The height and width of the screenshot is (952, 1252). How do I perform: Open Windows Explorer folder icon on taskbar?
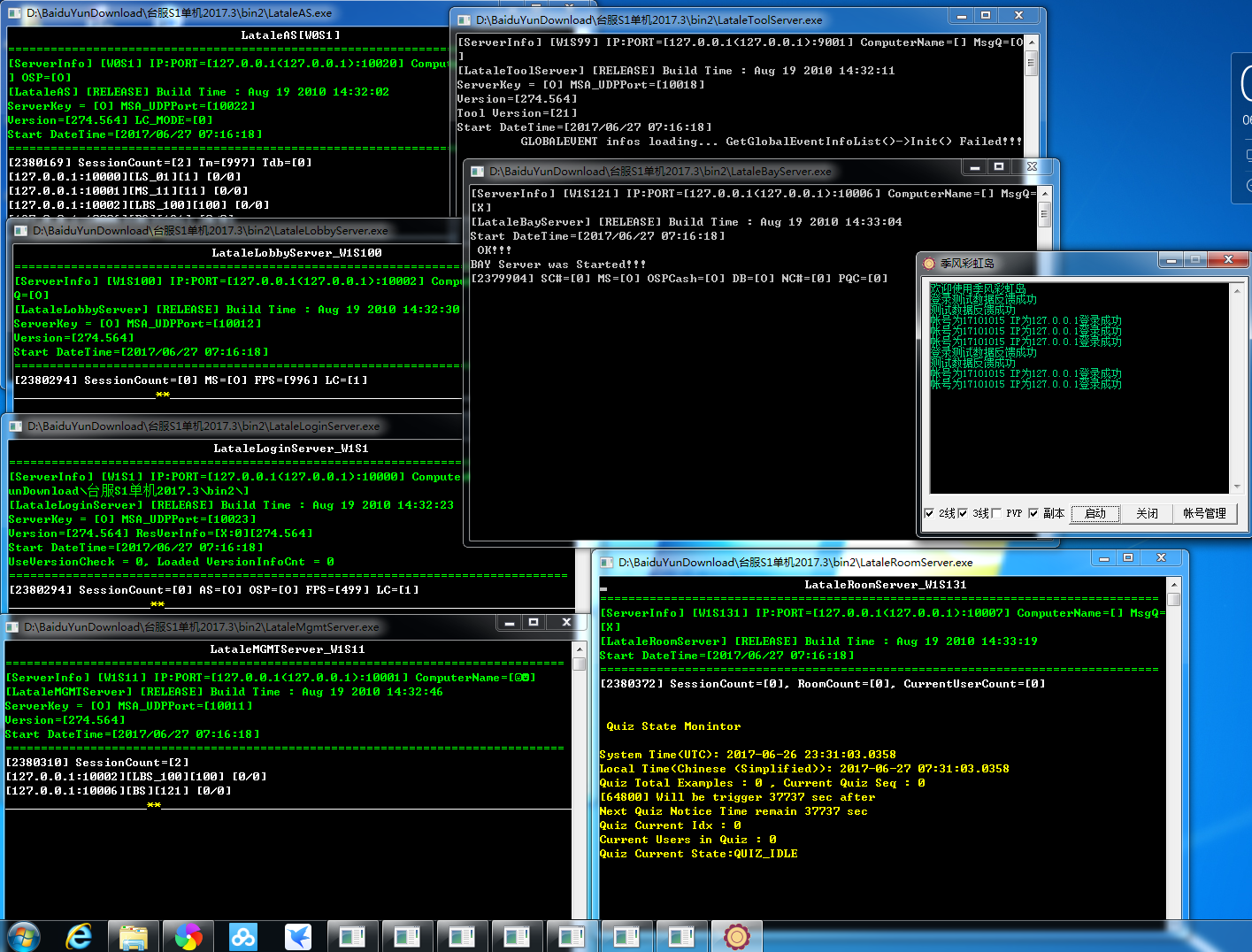[x=134, y=936]
